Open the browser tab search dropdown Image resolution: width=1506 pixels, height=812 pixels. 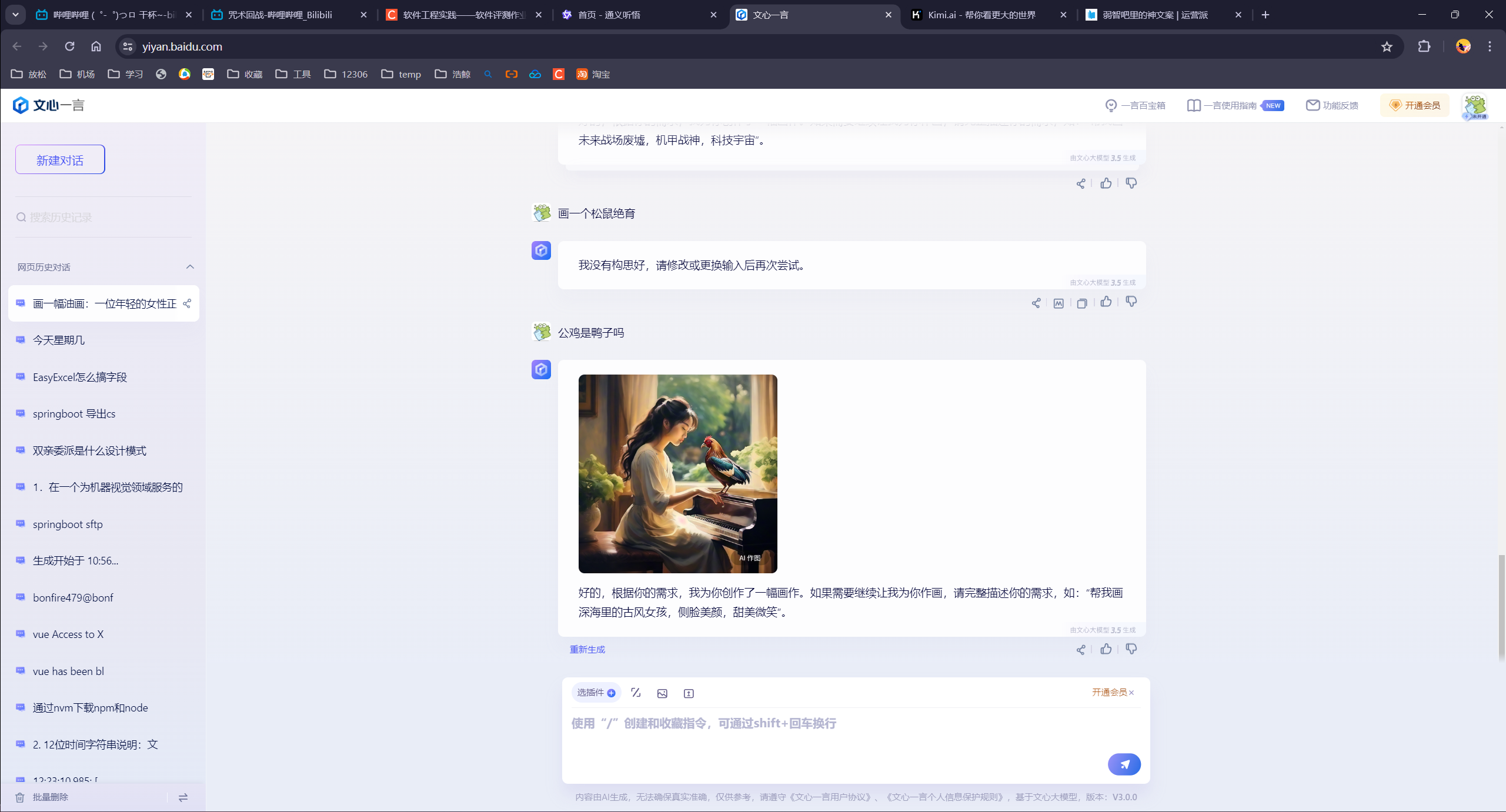(16, 15)
